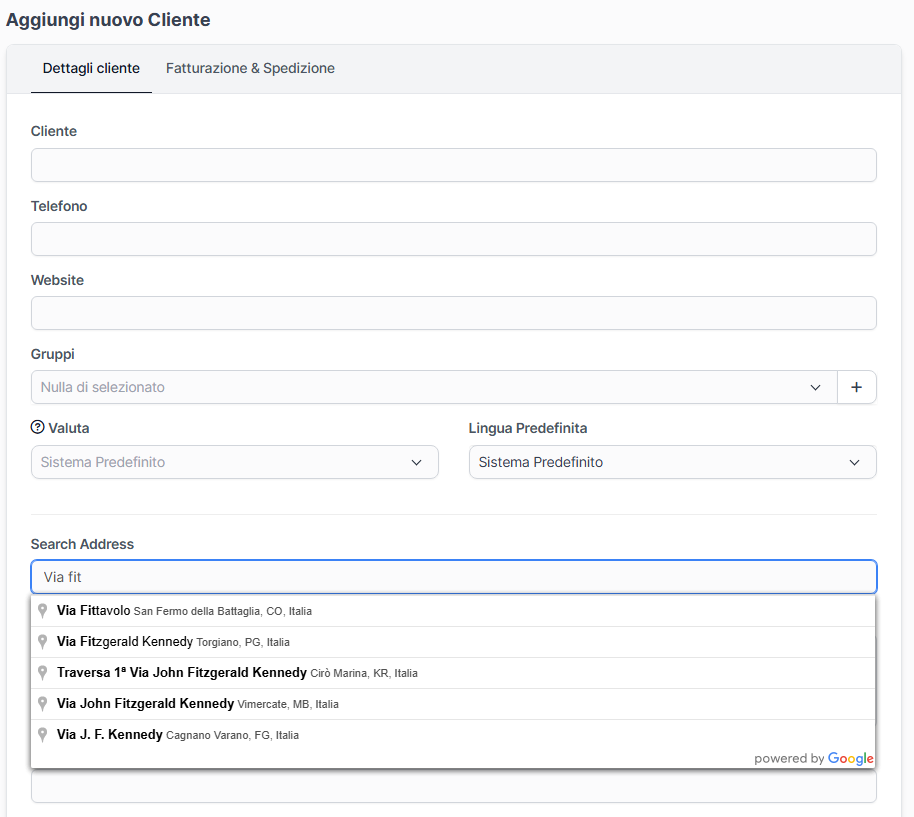This screenshot has height=817, width=914.
Task: Click the pin icon for Via Fittavolo
Action: point(43,611)
